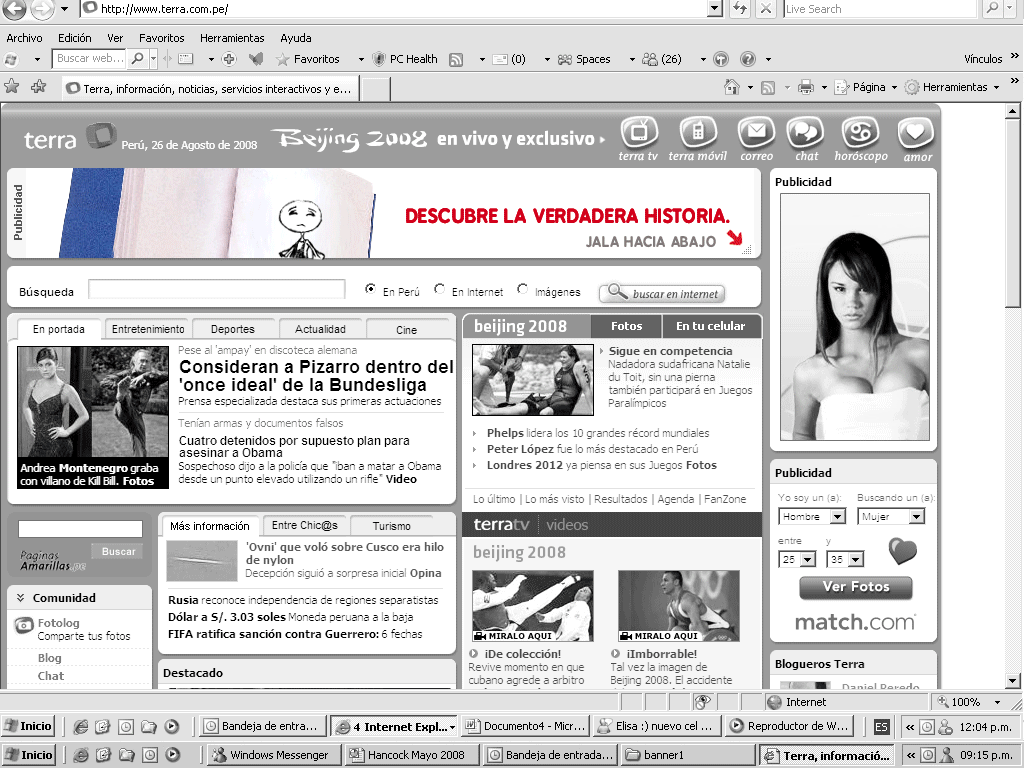
Task: Open the Resultados link under beijing 2008
Action: point(620,499)
